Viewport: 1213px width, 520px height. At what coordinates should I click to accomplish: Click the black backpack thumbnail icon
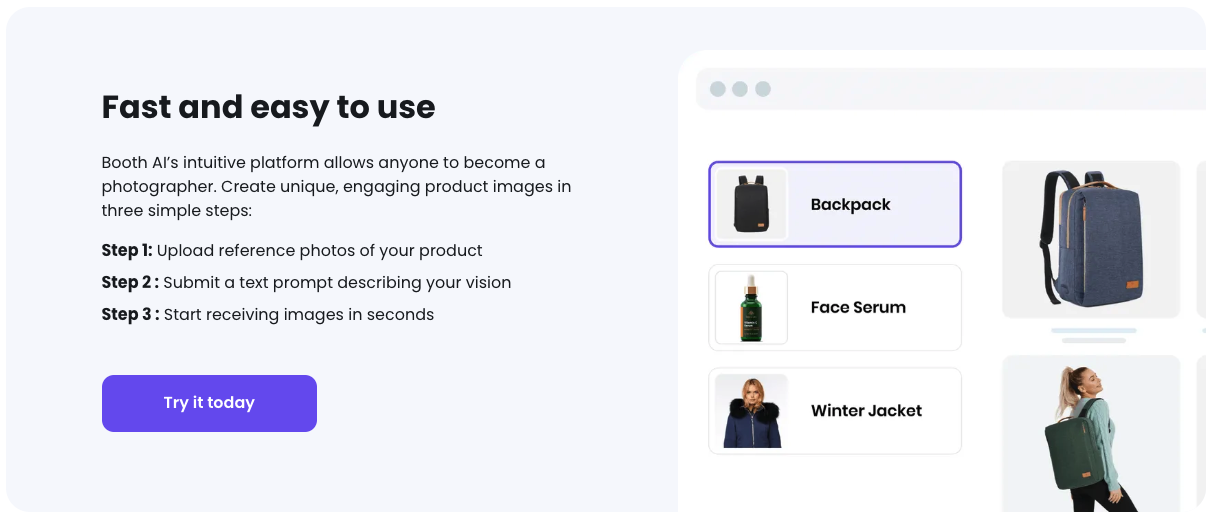click(751, 204)
